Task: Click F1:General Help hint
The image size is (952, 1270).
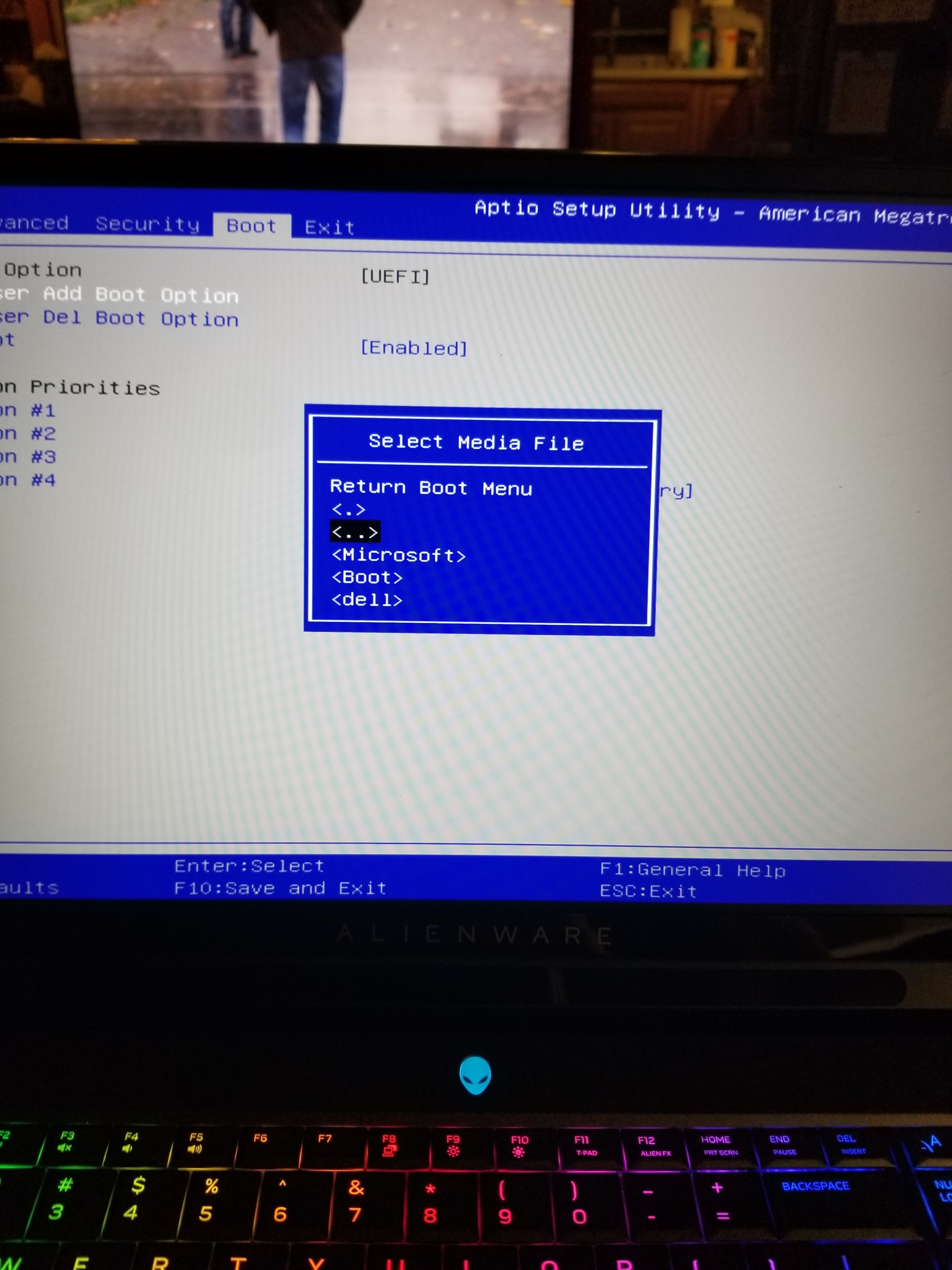Action: point(693,870)
